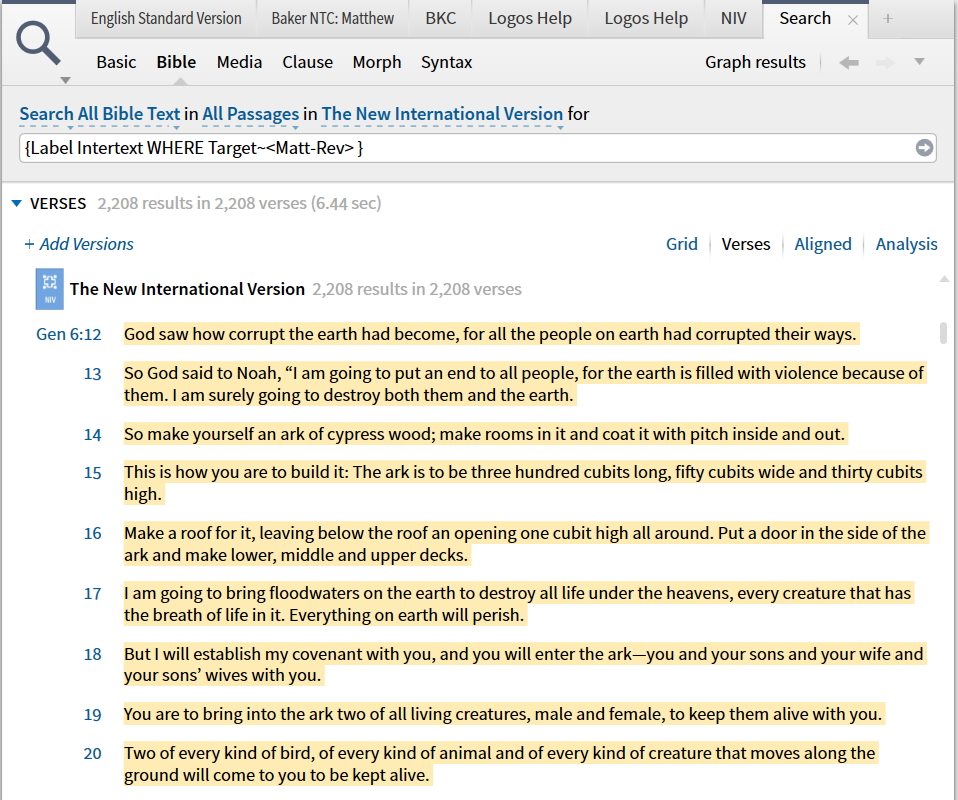Select the Search tab
This screenshot has height=800, width=958.
pyautogui.click(x=805, y=19)
